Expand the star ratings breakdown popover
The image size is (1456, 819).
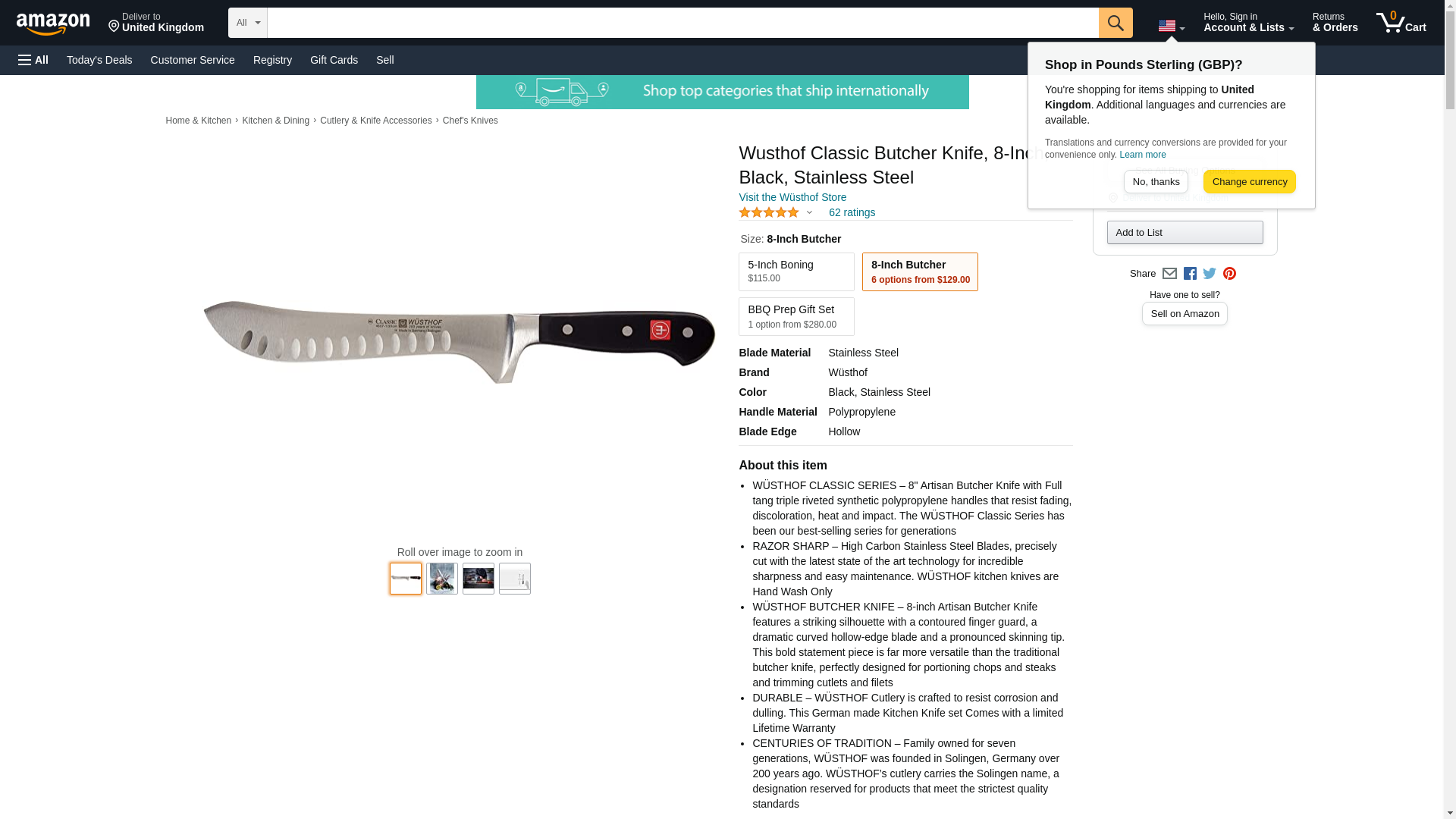pyautogui.click(x=776, y=212)
